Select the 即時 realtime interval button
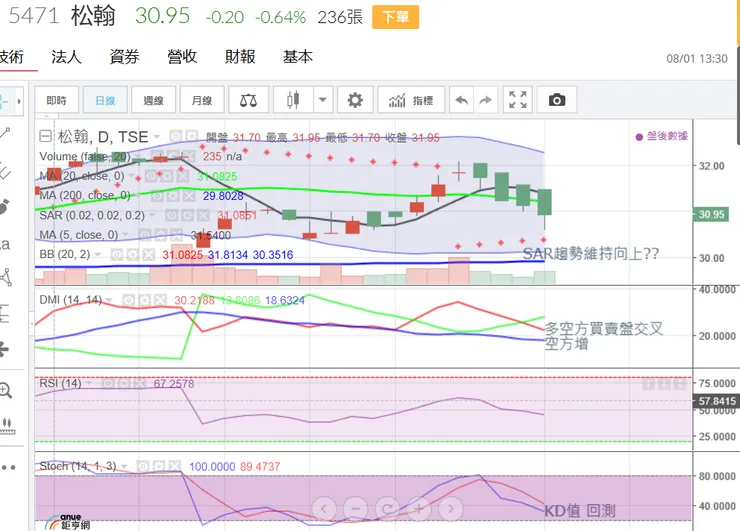The height and width of the screenshot is (531, 740). (x=57, y=100)
